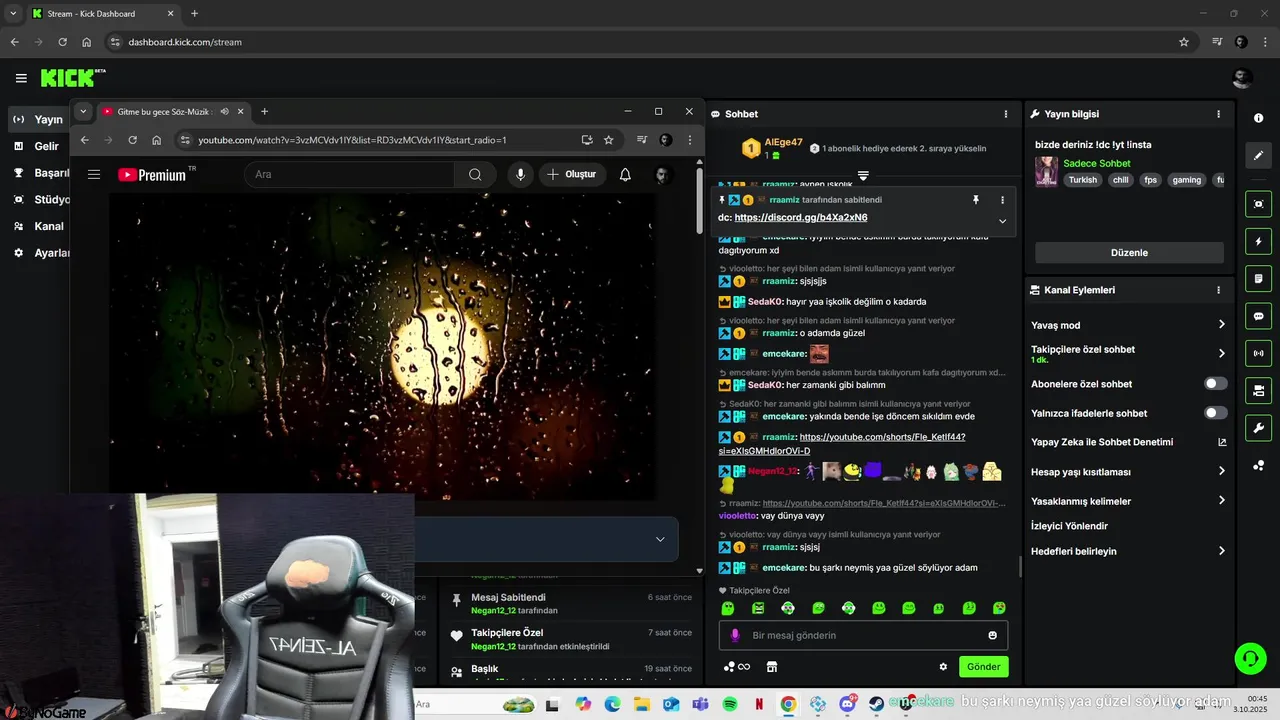Open the Kick browser tab list dropdown
The height and width of the screenshot is (720, 1280).
pos(13,13)
